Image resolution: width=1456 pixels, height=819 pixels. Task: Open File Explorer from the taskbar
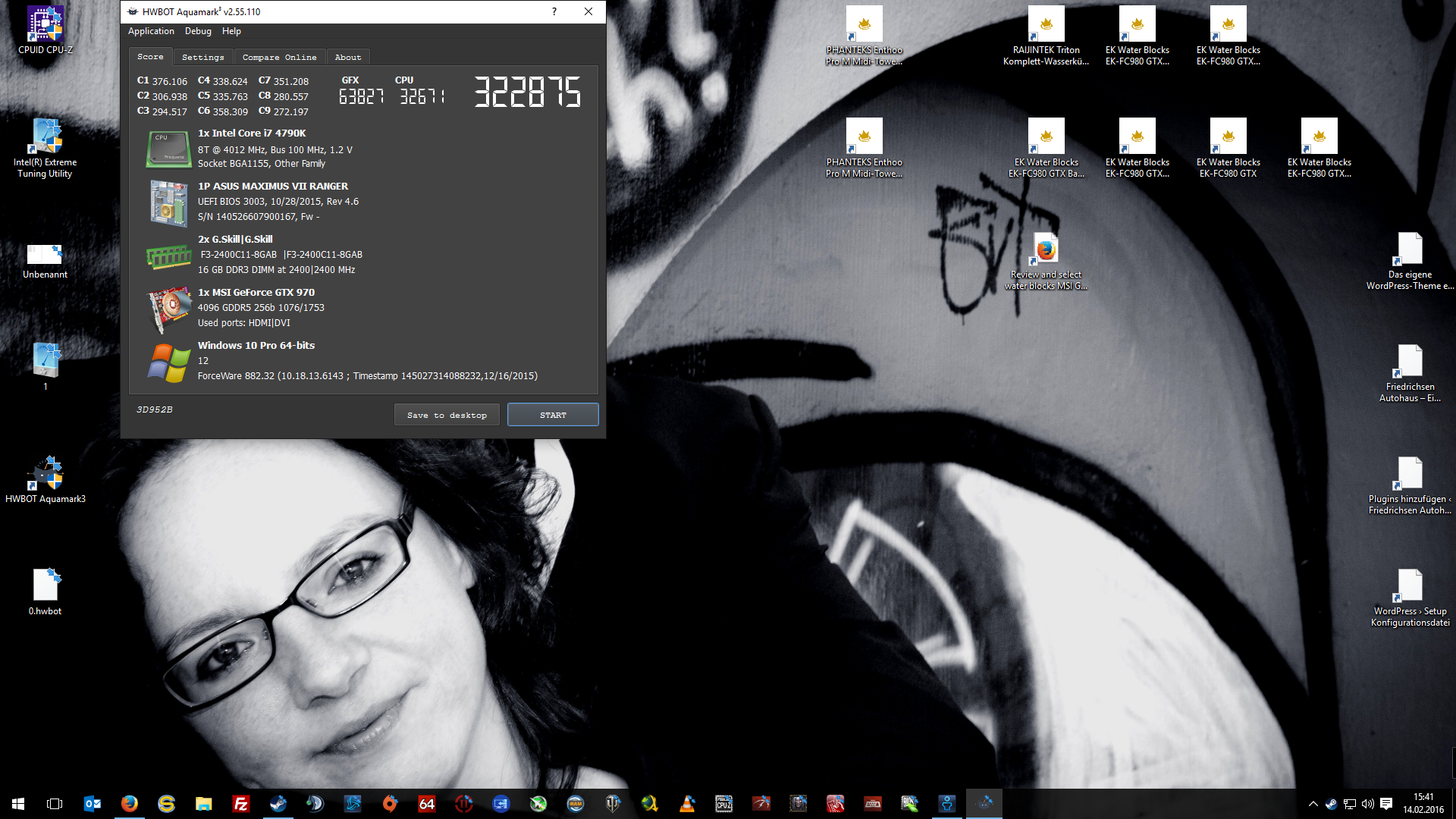(x=204, y=804)
